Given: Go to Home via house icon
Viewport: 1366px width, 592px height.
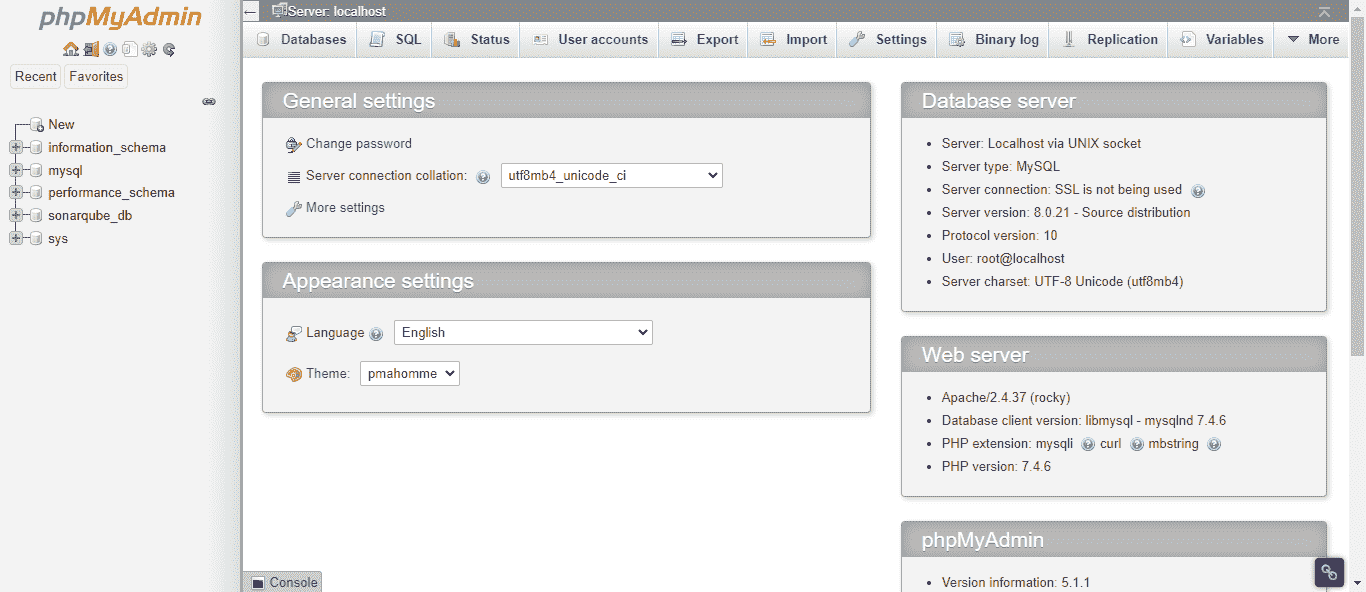Looking at the screenshot, I should [x=71, y=49].
